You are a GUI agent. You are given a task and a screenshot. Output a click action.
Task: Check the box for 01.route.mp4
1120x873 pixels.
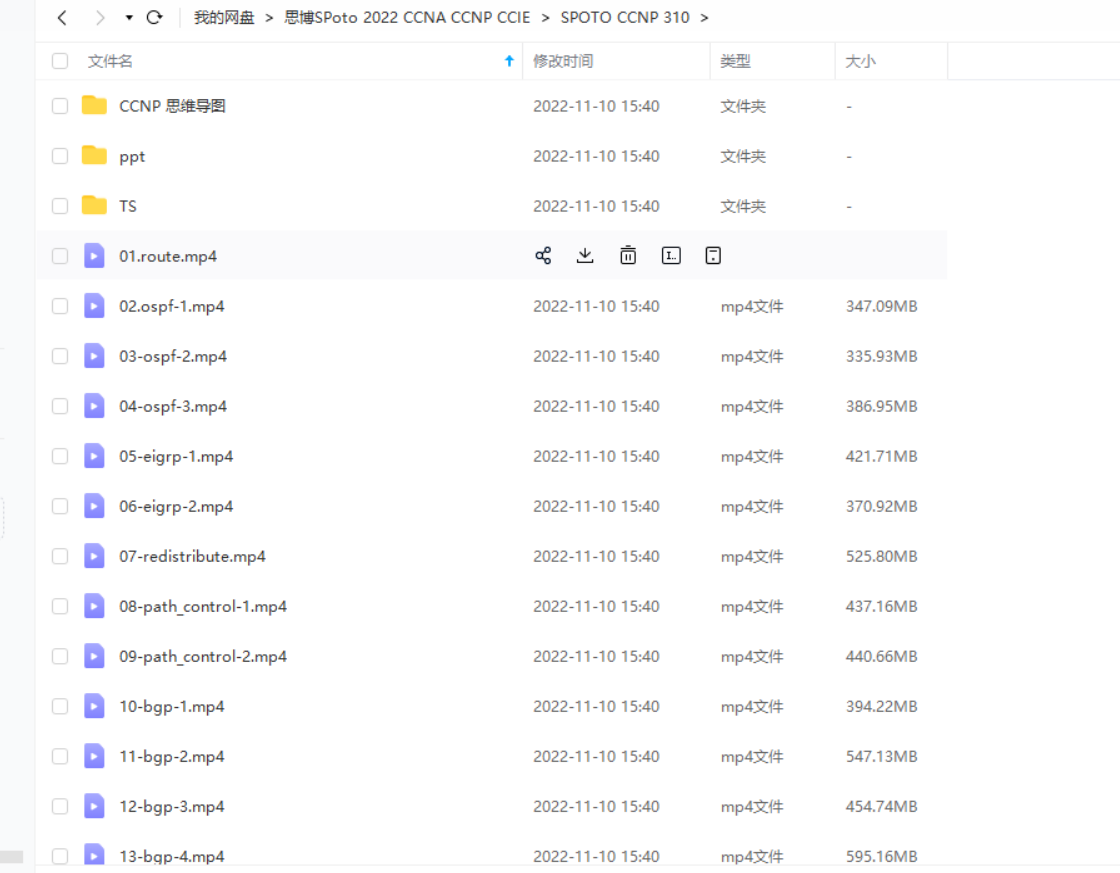click(60, 256)
